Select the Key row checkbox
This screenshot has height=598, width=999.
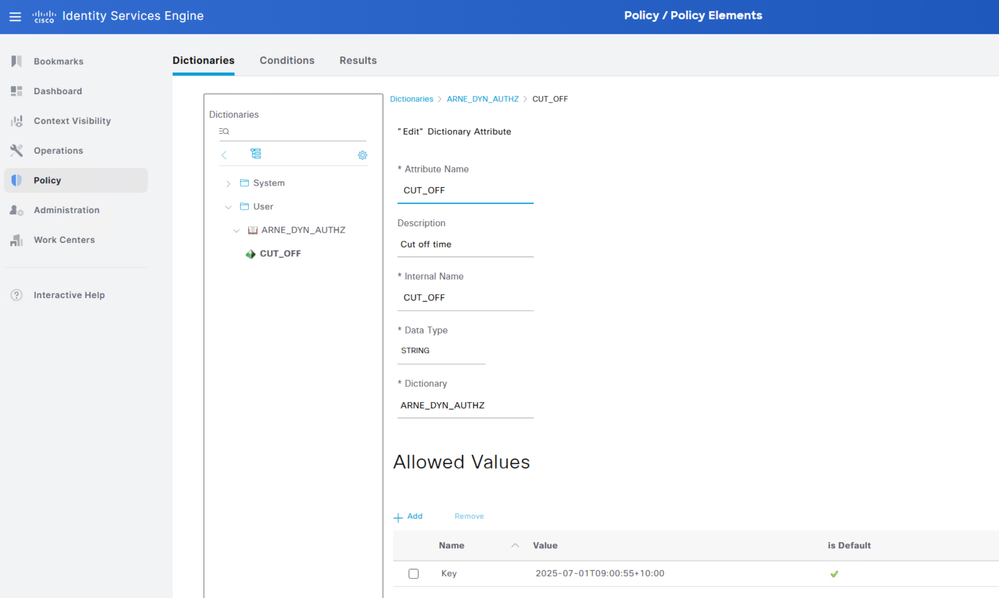coord(413,574)
